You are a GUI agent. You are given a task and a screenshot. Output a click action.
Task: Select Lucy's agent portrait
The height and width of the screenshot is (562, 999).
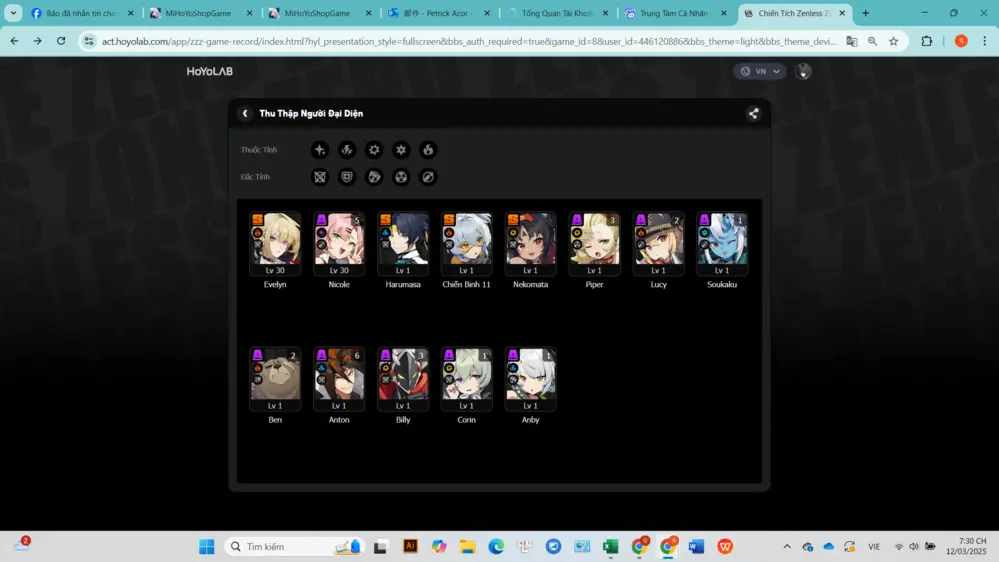(658, 244)
